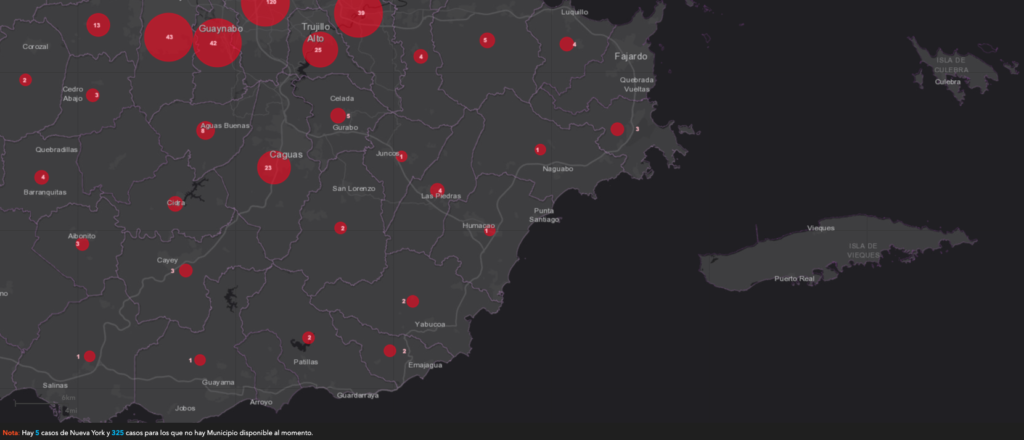The height and width of the screenshot is (440, 1024).
Task: Select the Juncos marker with 1 case
Action: pyautogui.click(x=402, y=157)
